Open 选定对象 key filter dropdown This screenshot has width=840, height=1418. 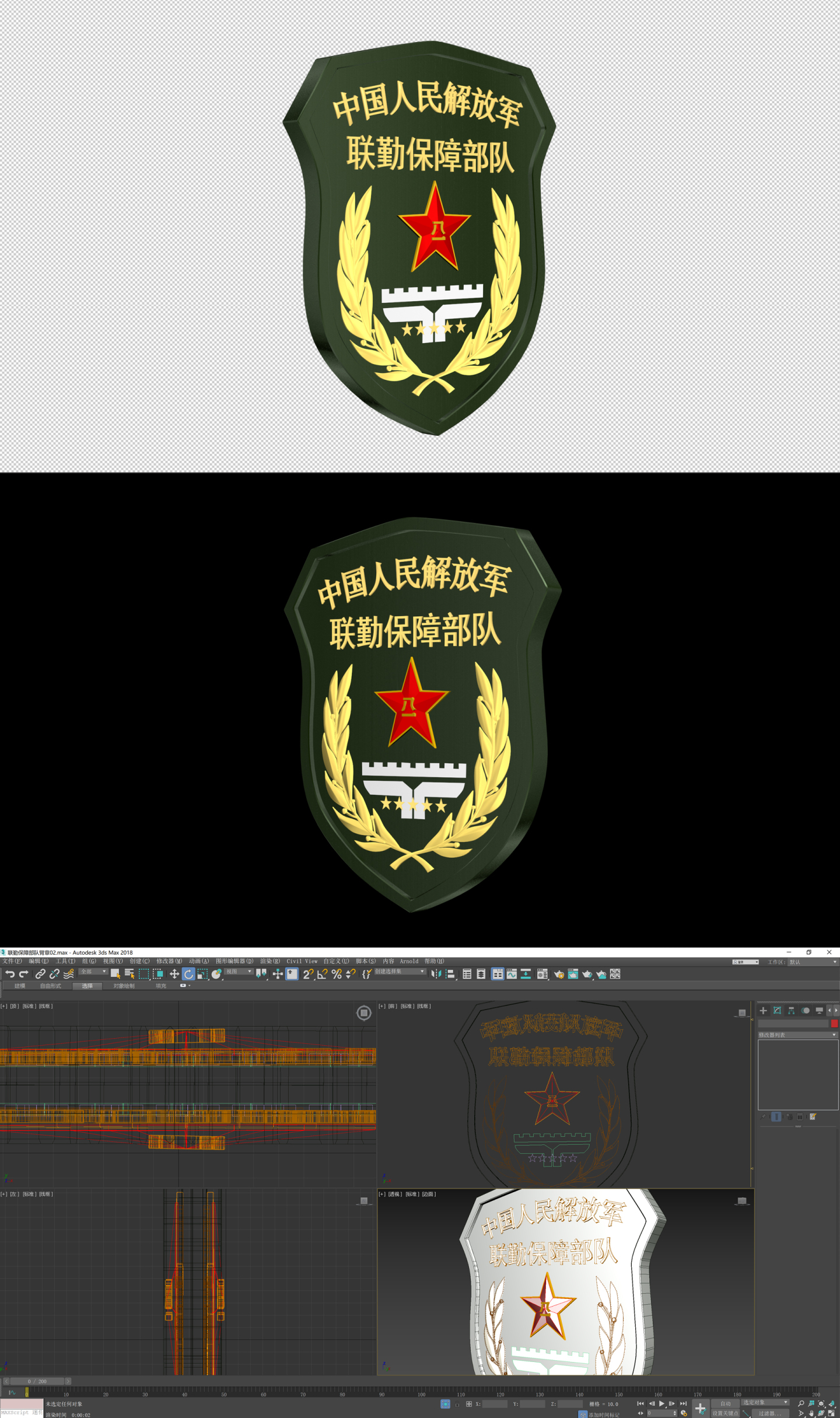(x=765, y=1402)
